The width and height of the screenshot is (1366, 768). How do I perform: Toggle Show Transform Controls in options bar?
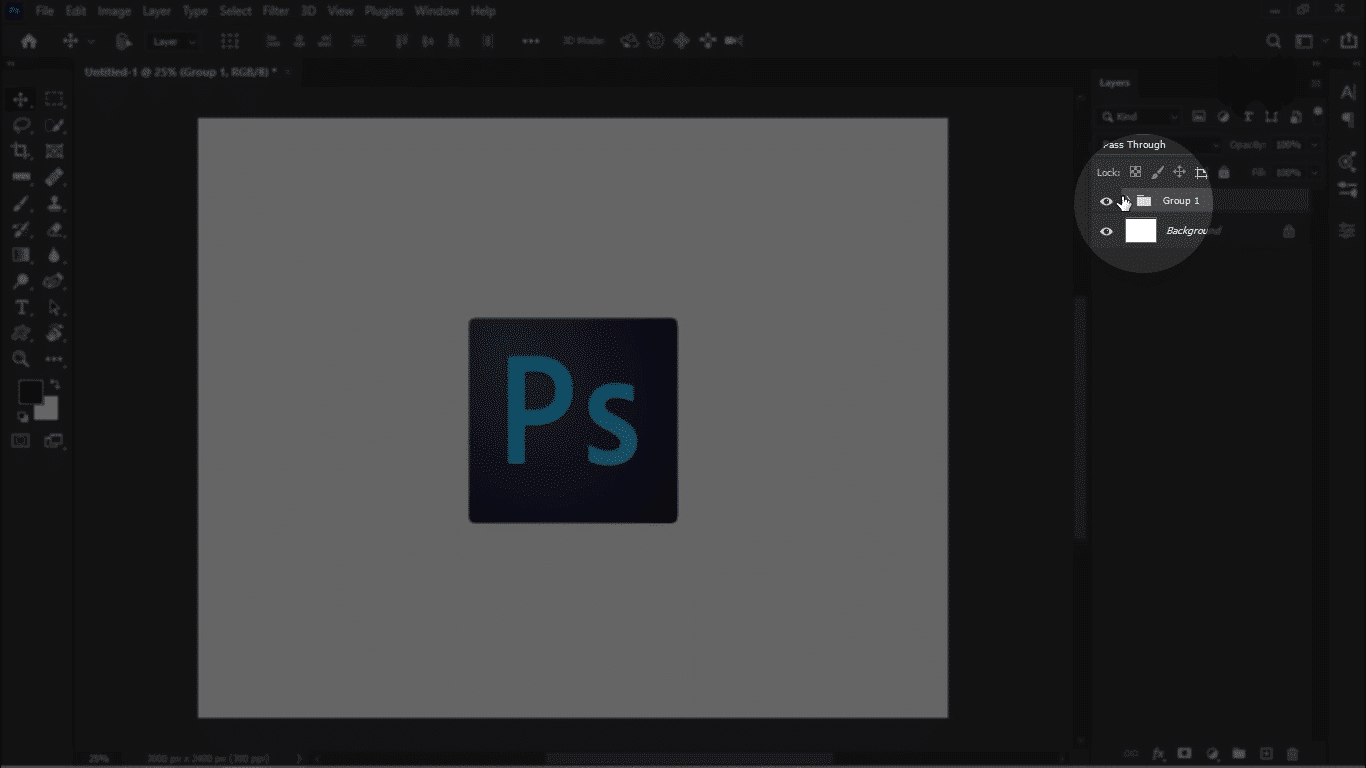click(230, 41)
